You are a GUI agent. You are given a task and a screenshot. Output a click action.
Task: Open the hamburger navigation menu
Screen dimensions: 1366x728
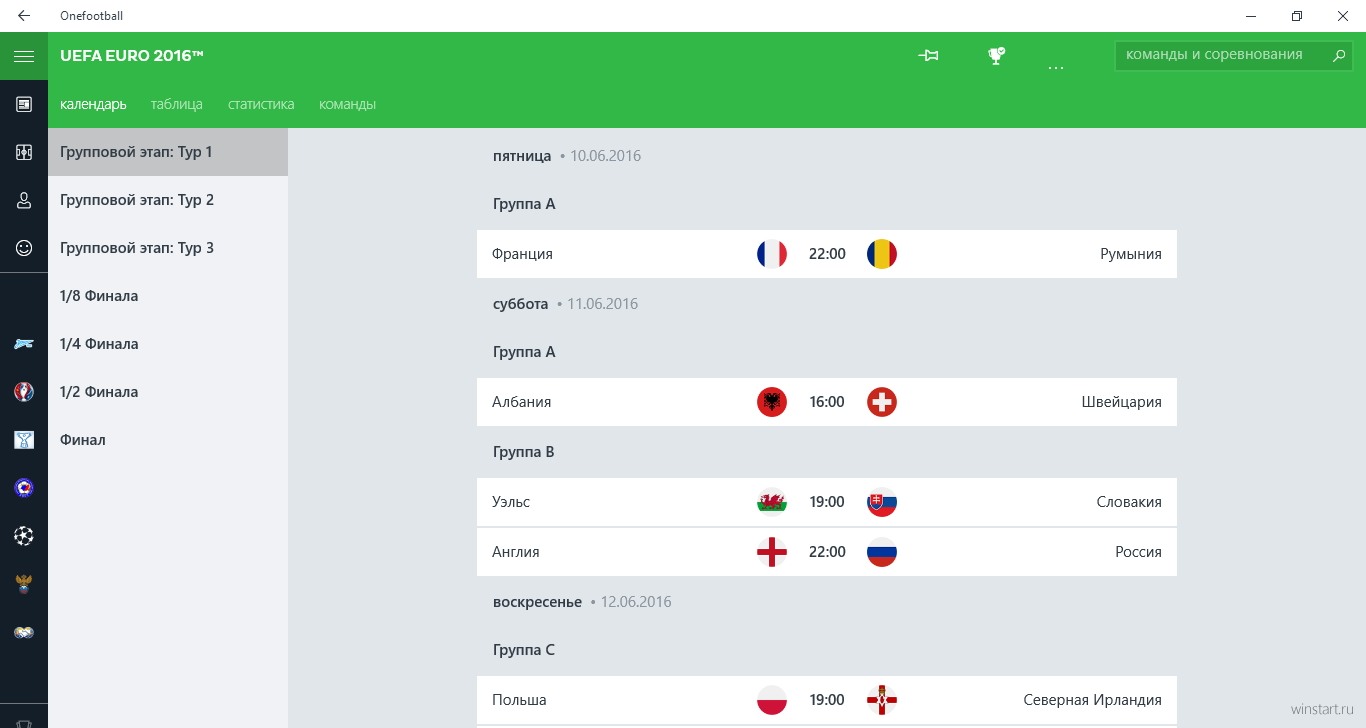click(x=24, y=56)
